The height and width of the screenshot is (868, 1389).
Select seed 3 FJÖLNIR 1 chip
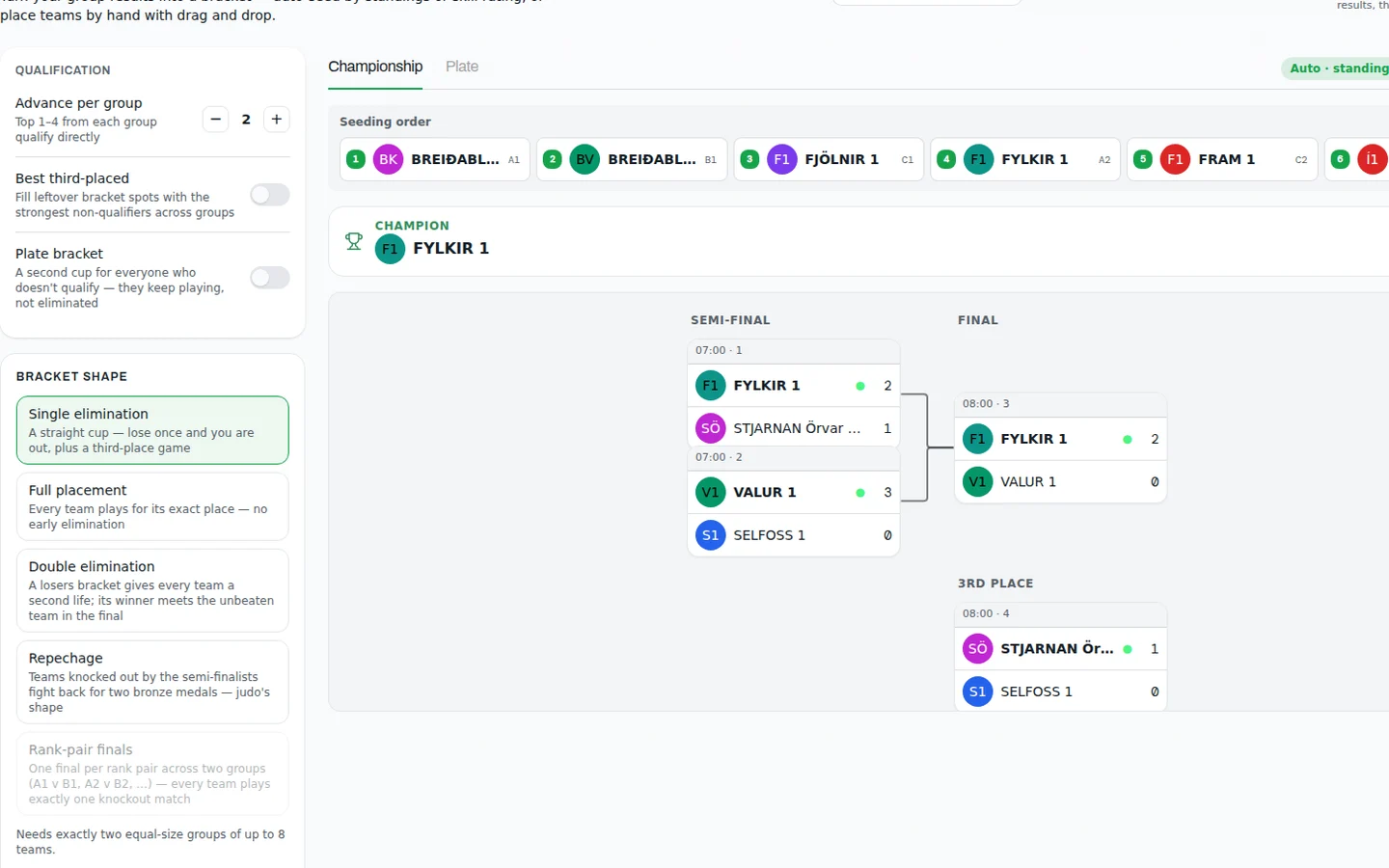tap(829, 159)
